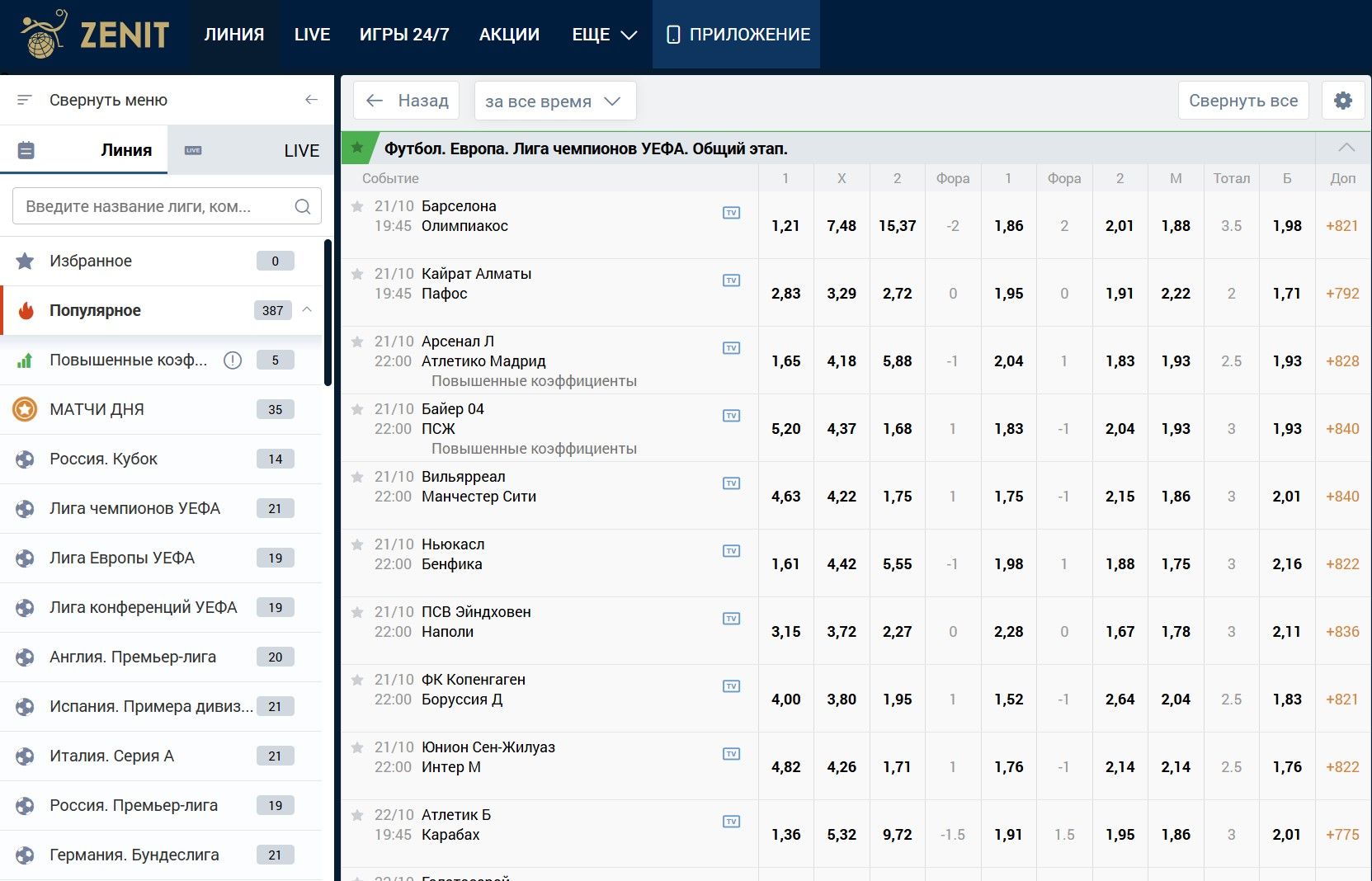Toggle green star on Лига чемпионов header
The image size is (1372, 881).
pos(357,148)
